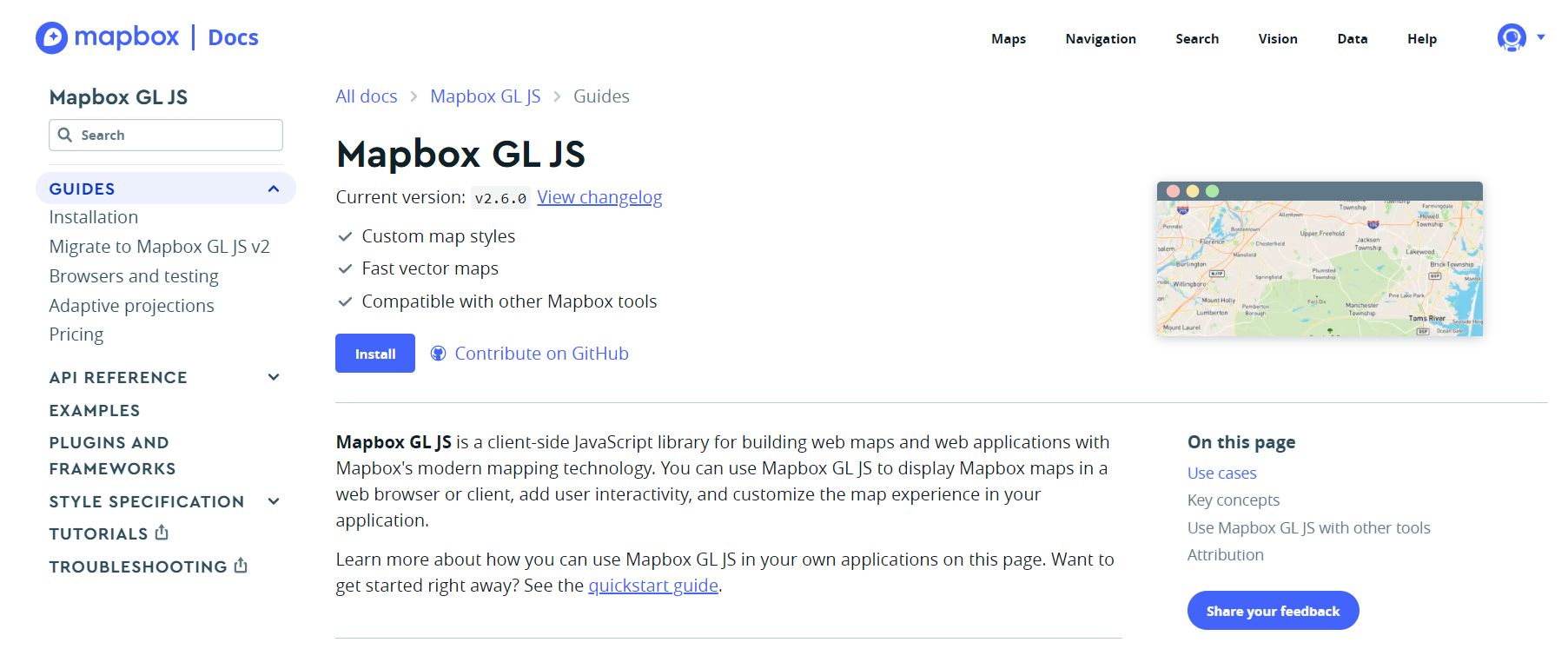Click the breadcrumb chevron after All docs
Viewport: 1568px width, 649px height.
click(414, 96)
